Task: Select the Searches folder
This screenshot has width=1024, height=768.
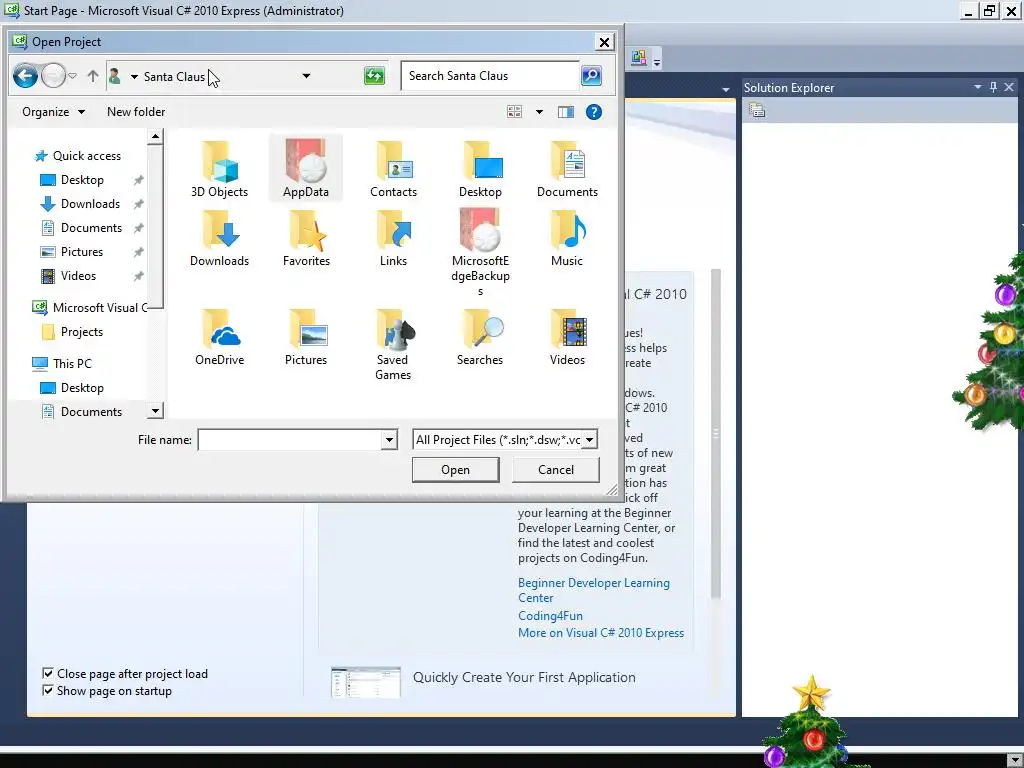Action: click(x=480, y=337)
